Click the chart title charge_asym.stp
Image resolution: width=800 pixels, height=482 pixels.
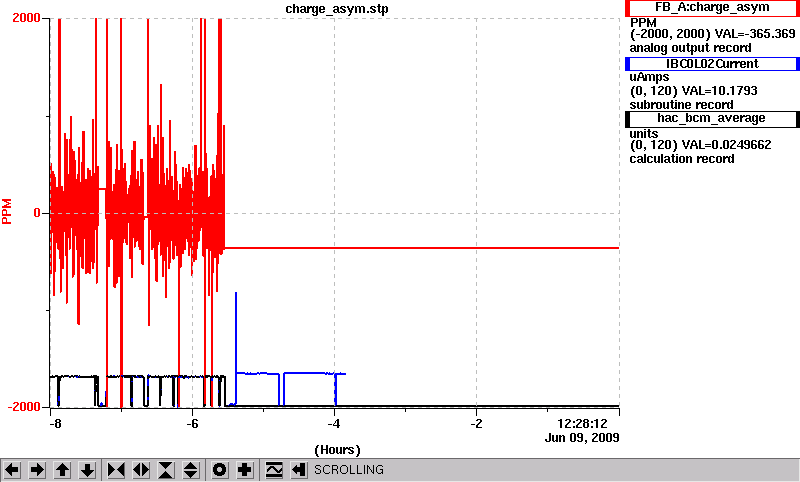[x=337, y=9]
